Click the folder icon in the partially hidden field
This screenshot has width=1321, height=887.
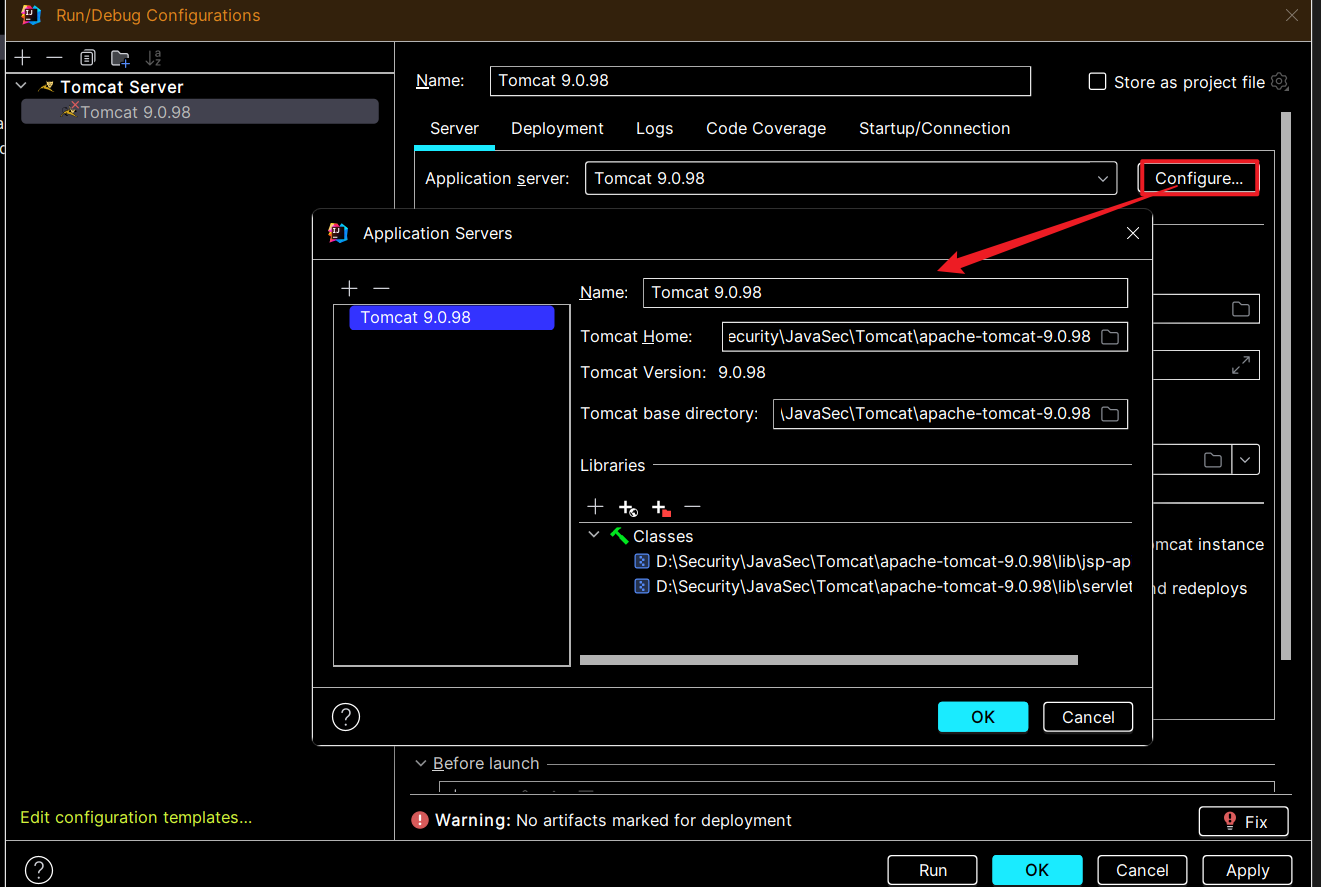click(x=1241, y=309)
